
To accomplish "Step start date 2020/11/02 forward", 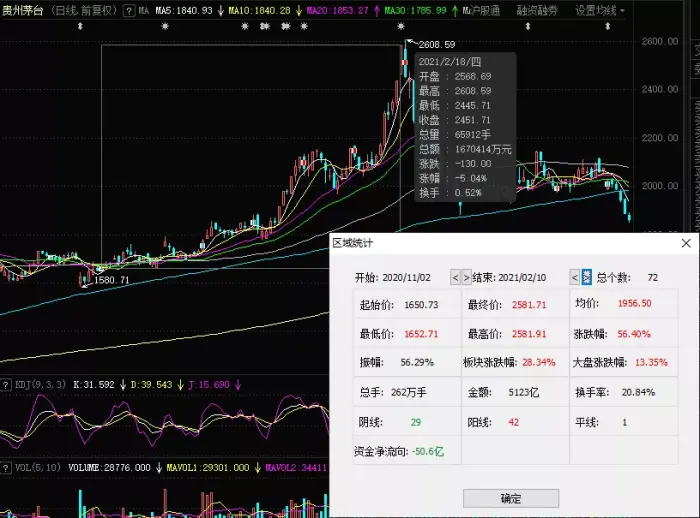I will point(466,278).
